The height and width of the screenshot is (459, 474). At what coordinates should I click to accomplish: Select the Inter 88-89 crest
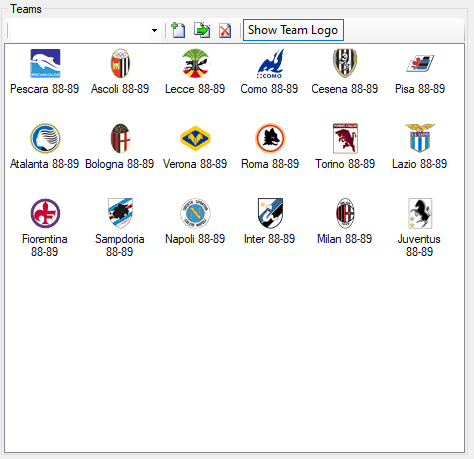[270, 213]
